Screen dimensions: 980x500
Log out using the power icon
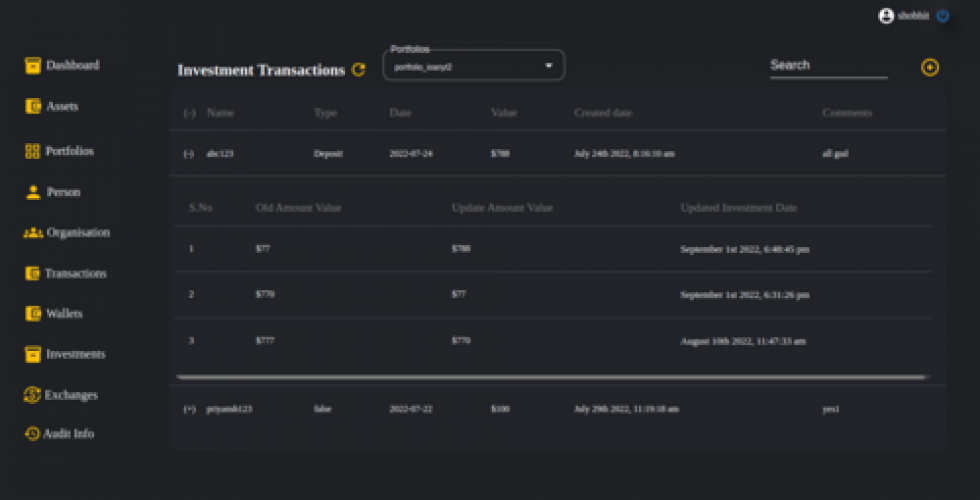point(942,16)
